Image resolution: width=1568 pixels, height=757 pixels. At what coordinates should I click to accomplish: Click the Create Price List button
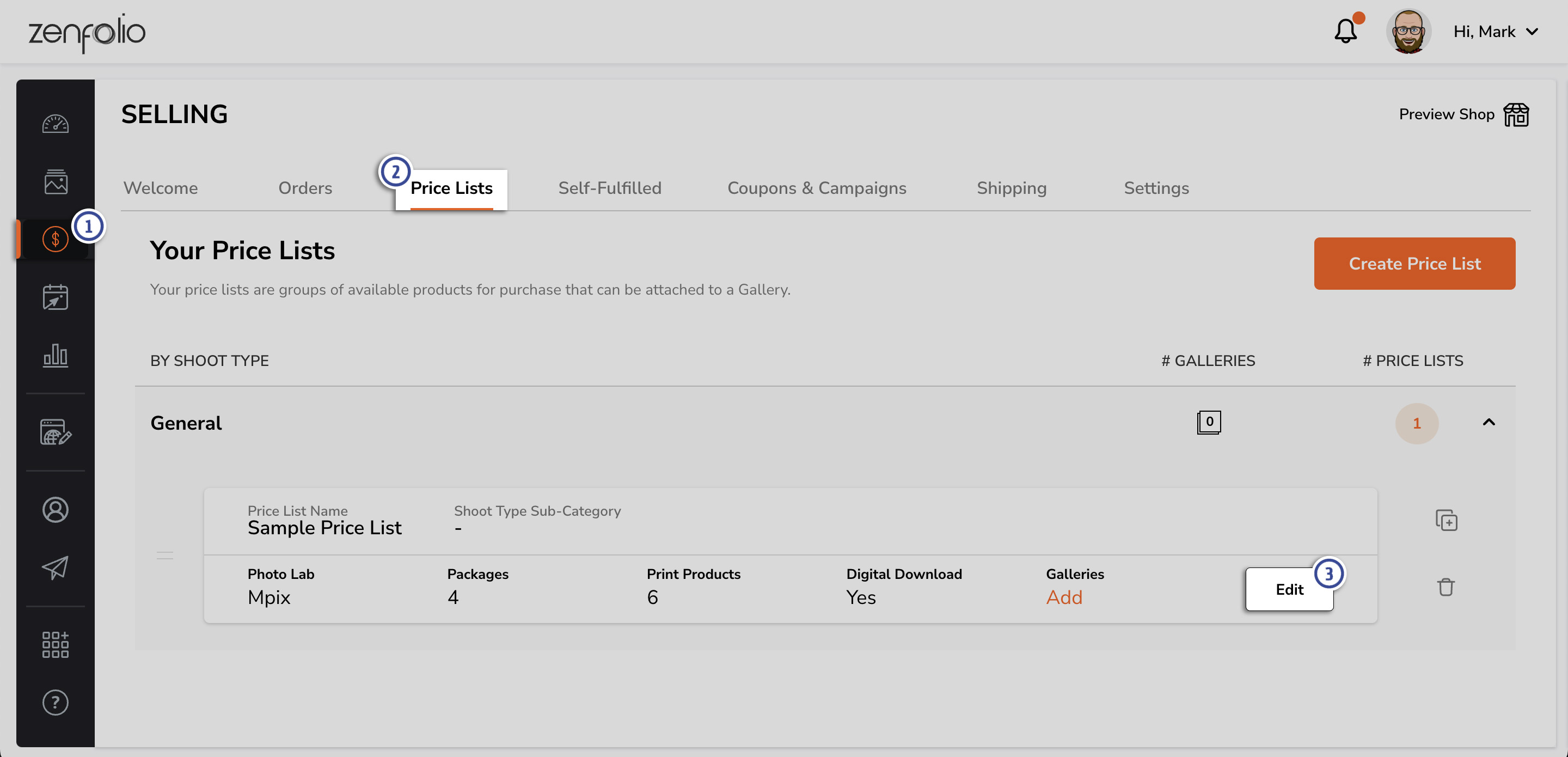[1414, 263]
